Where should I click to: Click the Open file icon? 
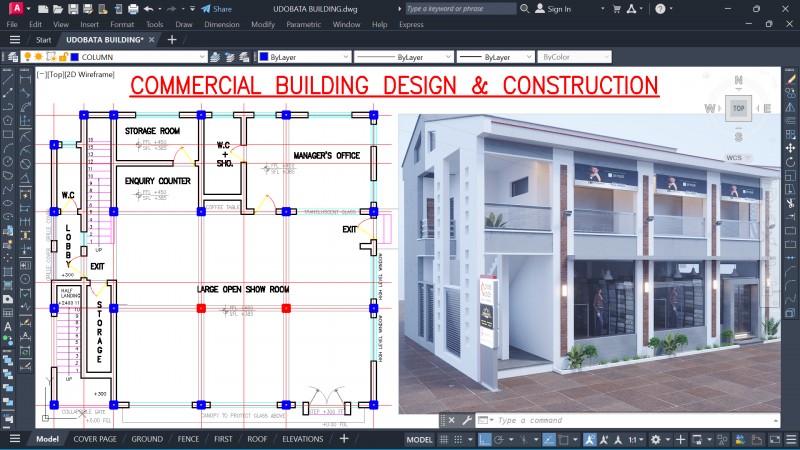58,9
